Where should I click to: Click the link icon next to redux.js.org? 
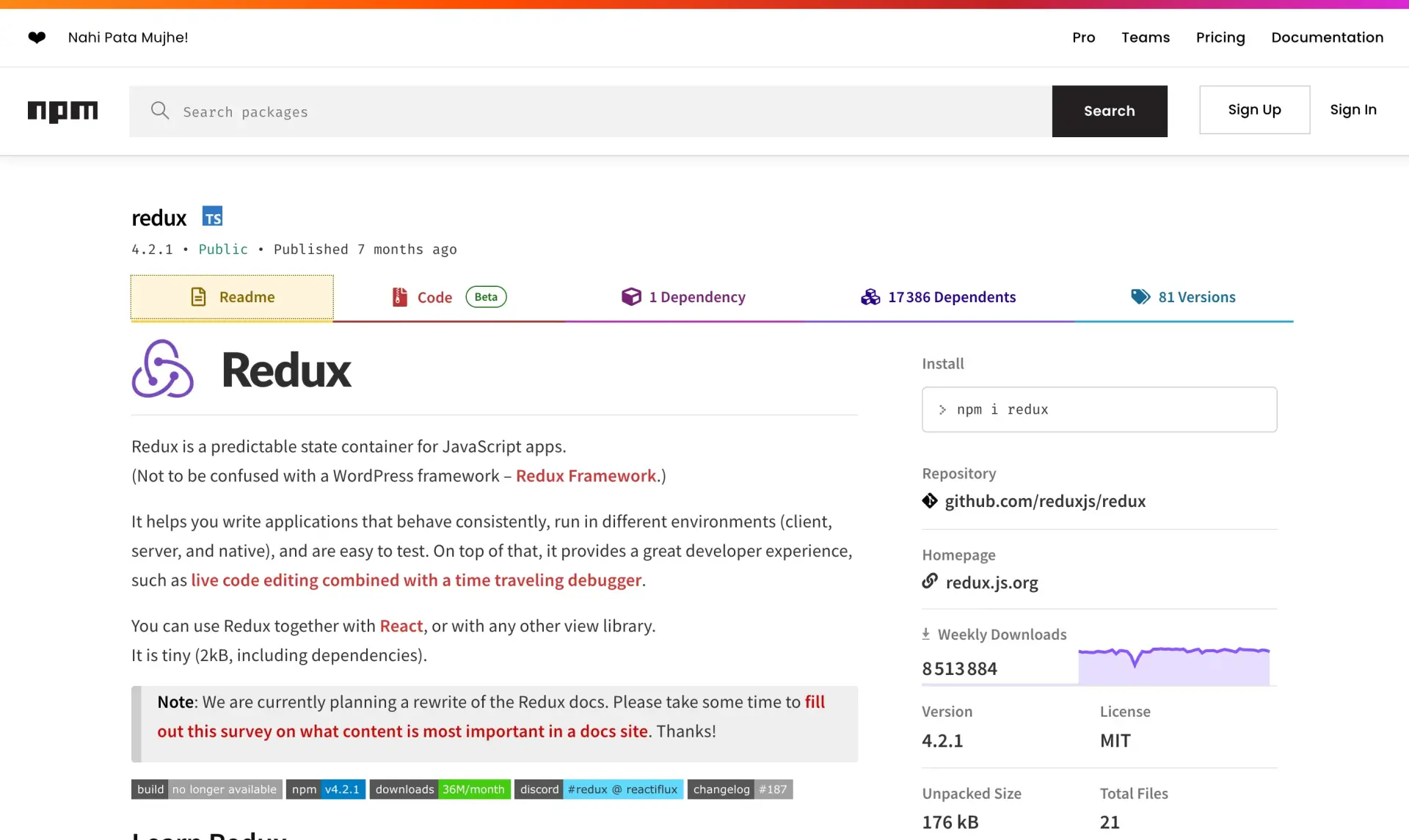coord(930,580)
